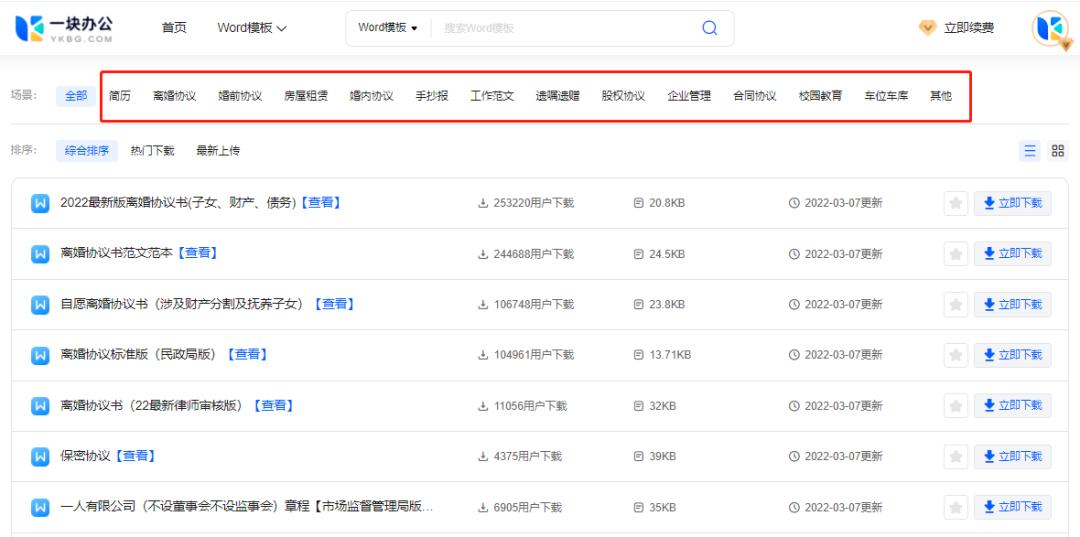Image resolution: width=1080 pixels, height=537 pixels.
Task: Favorite star for 离婚协议书（22最新律师审核版）
Action: click(955, 406)
